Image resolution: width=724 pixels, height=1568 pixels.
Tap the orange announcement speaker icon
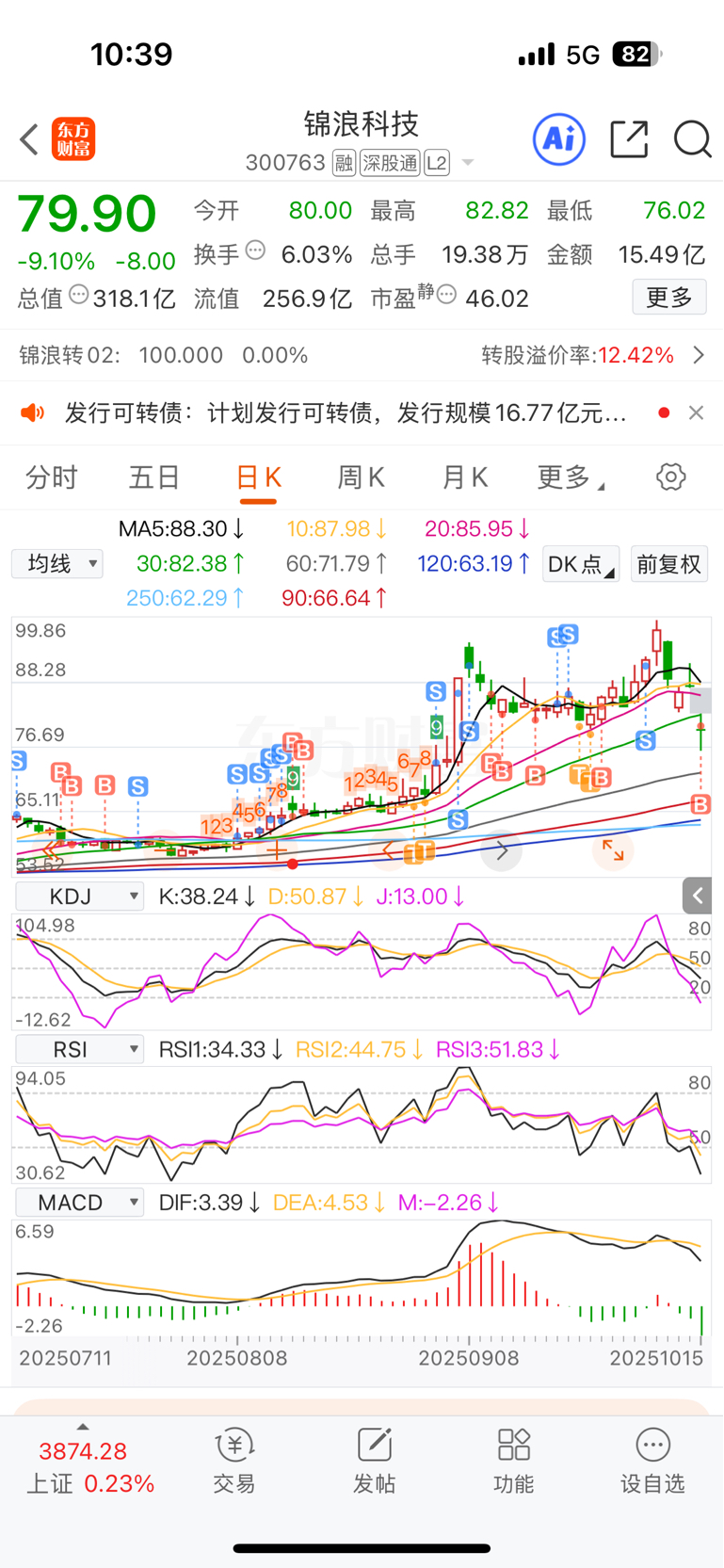(33, 412)
